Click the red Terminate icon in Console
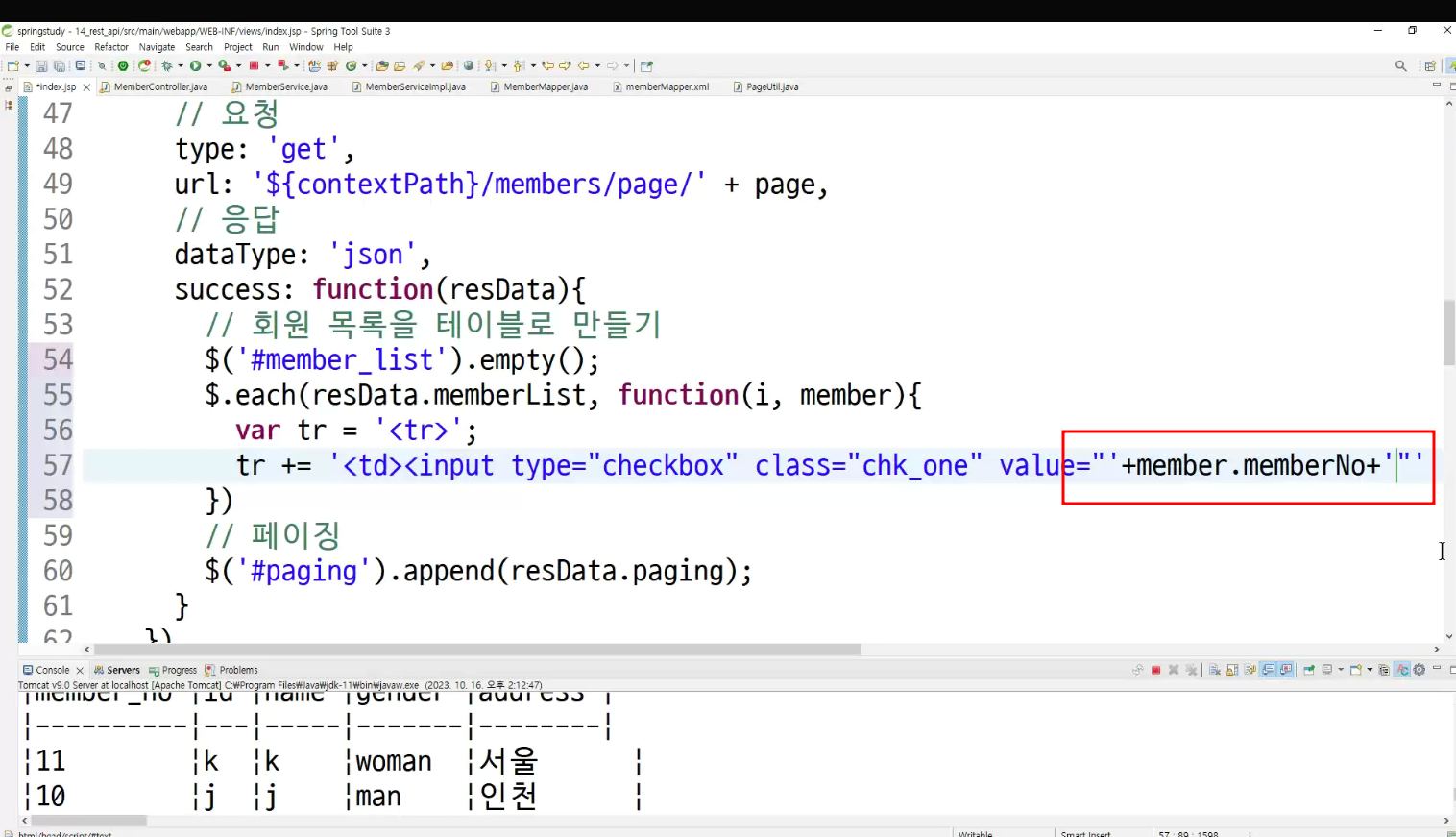1456x837 pixels. tap(1156, 670)
